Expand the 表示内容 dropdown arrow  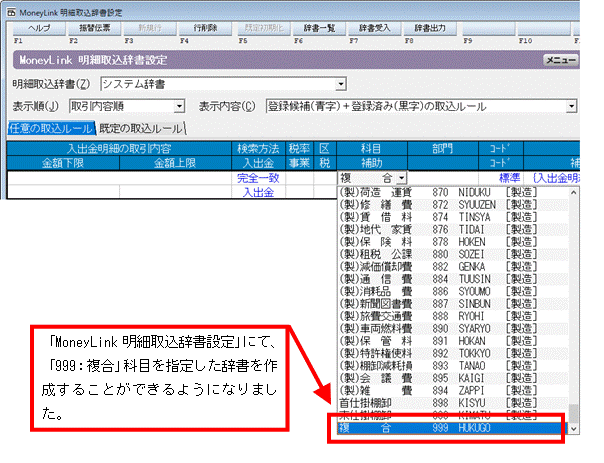[x=572, y=106]
